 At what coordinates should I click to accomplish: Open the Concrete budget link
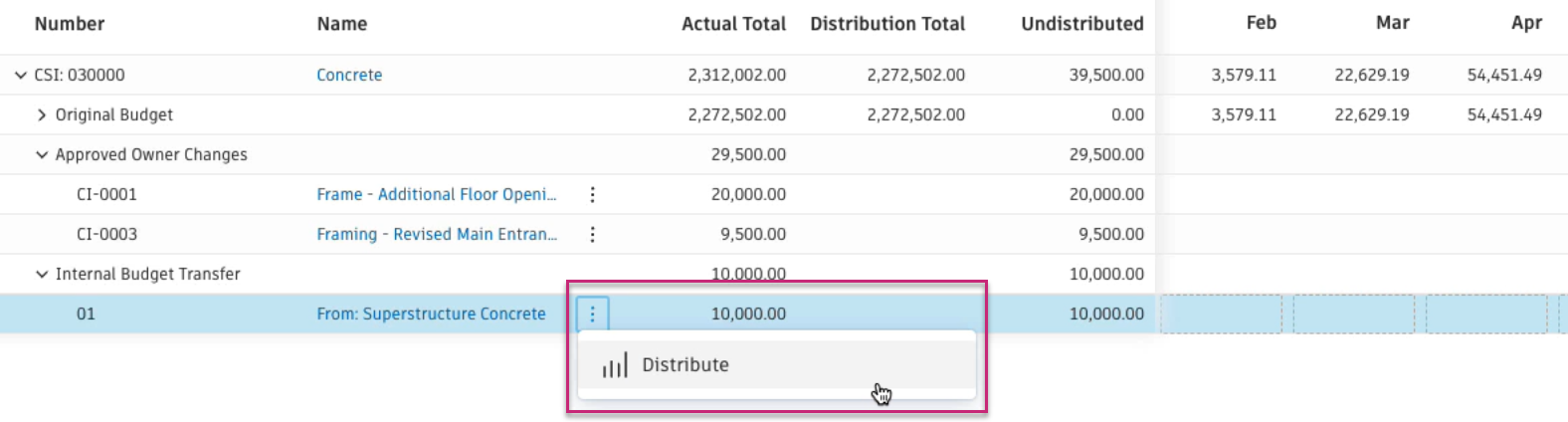(349, 75)
